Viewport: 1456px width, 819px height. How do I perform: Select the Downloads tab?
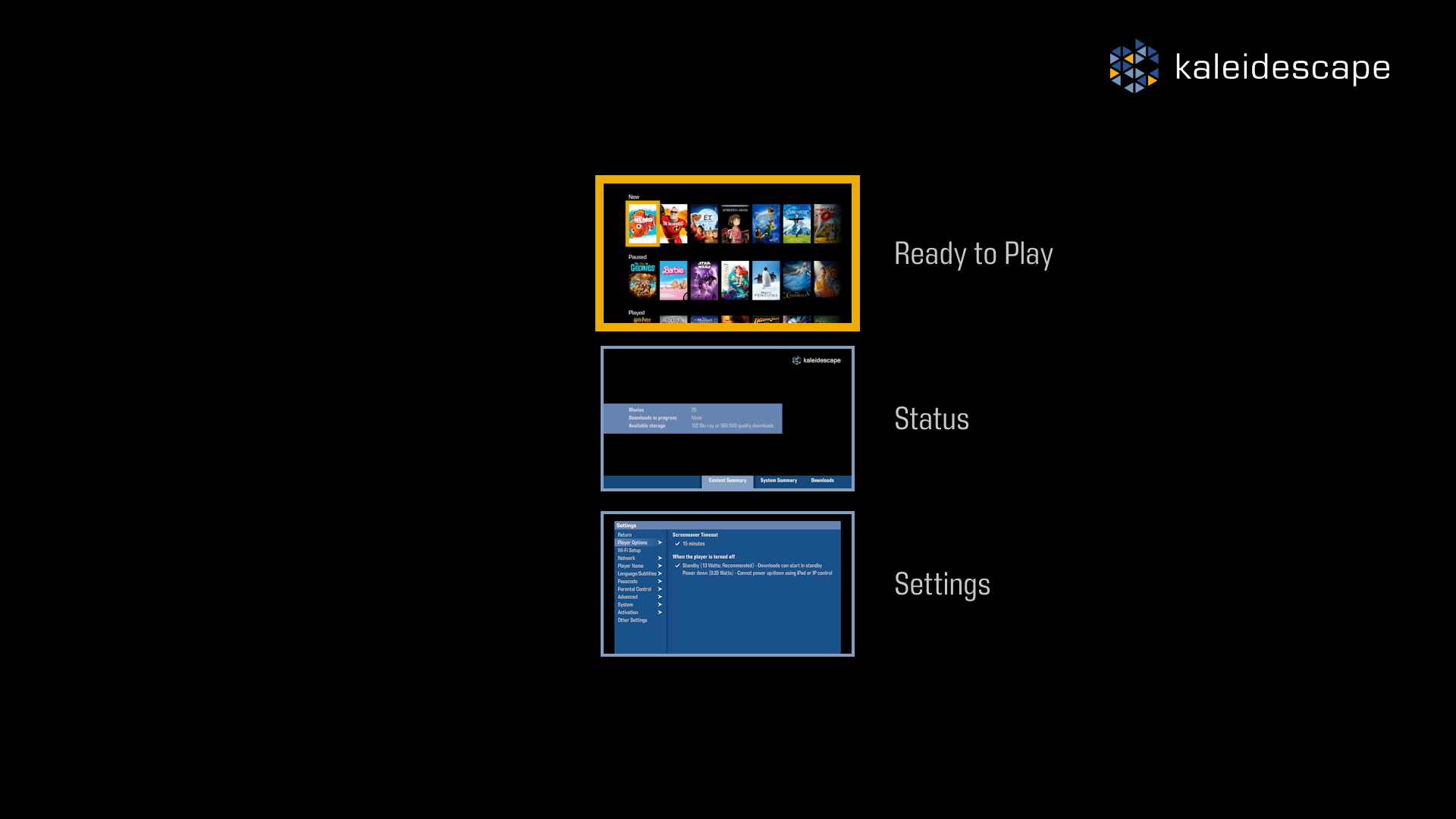[822, 480]
